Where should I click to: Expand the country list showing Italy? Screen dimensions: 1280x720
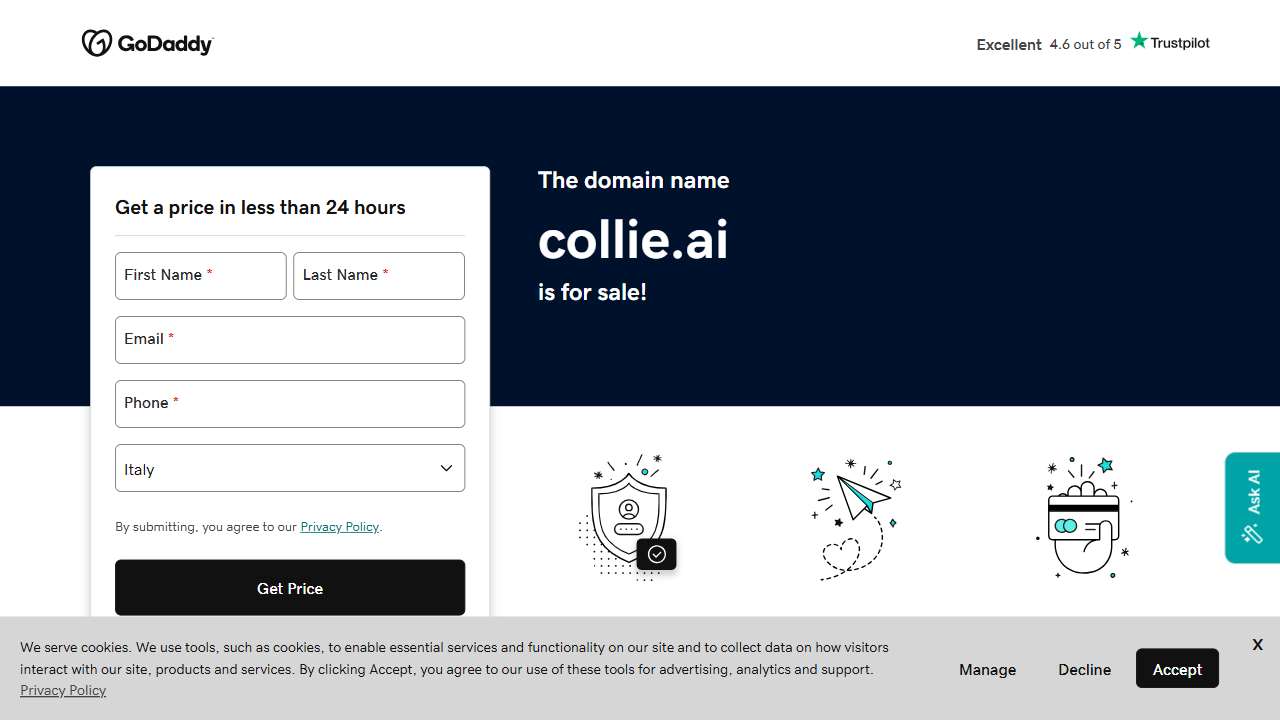pyautogui.click(x=290, y=468)
